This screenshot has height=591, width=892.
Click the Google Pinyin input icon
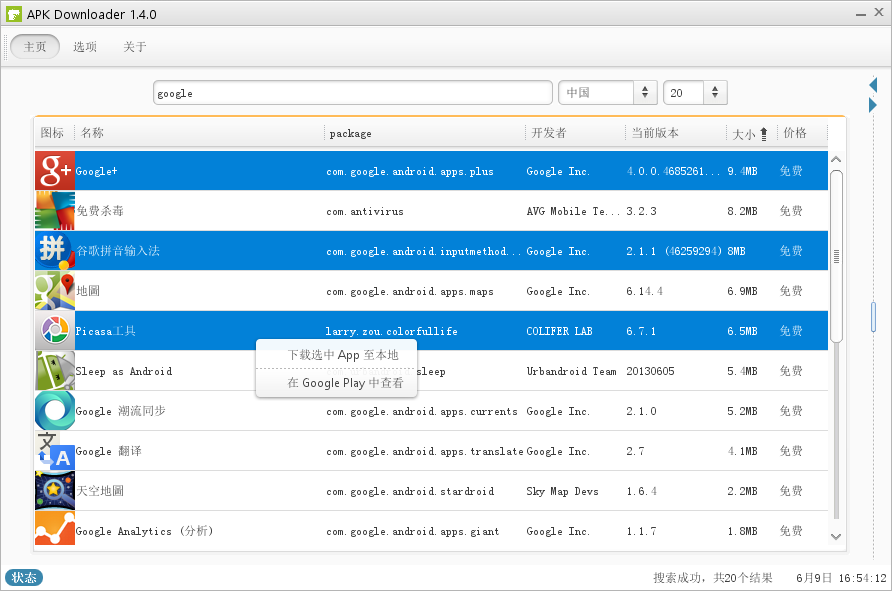(x=55, y=250)
